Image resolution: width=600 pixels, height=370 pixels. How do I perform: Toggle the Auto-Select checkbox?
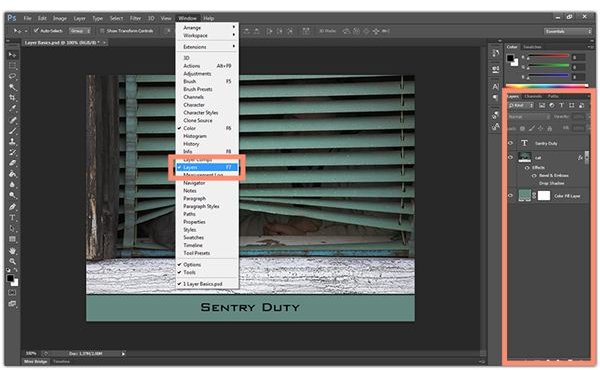[36, 31]
